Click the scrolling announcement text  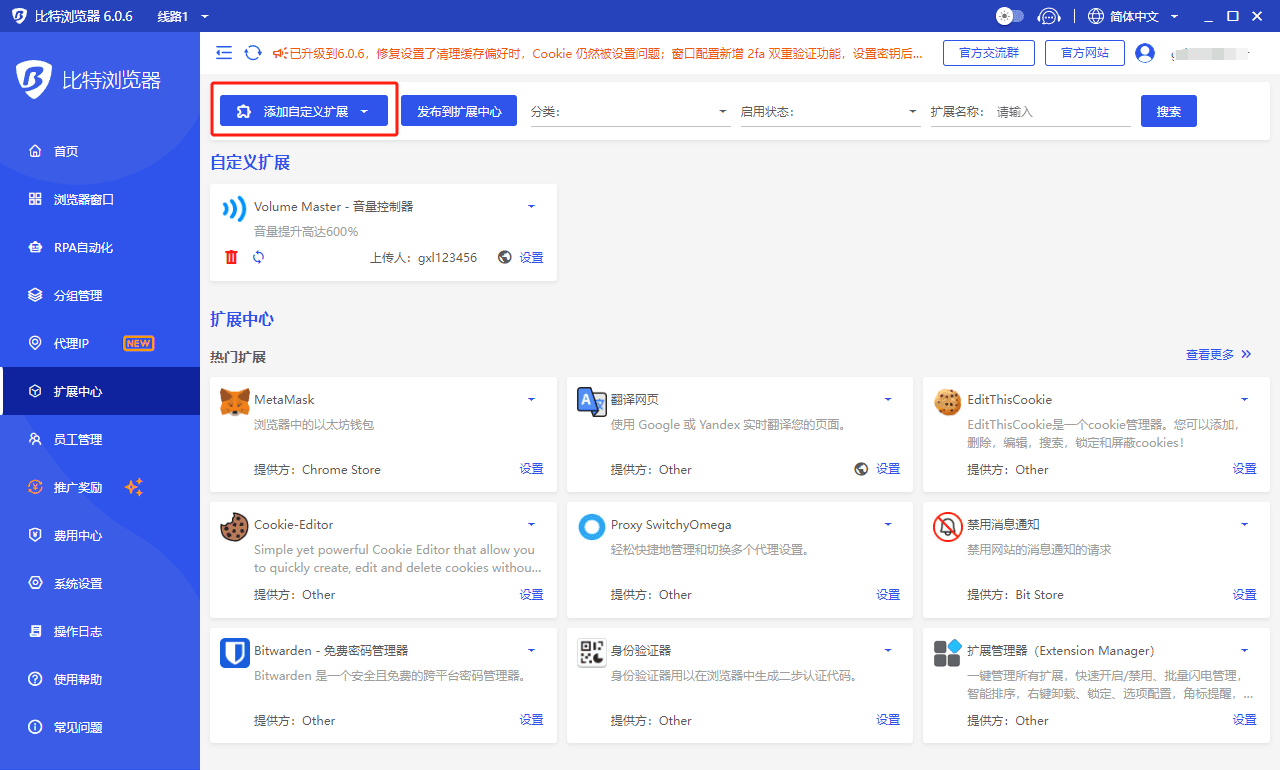click(x=607, y=53)
